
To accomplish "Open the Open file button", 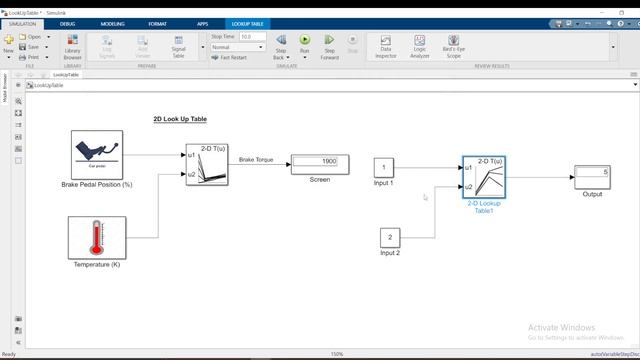I will click(30, 37).
